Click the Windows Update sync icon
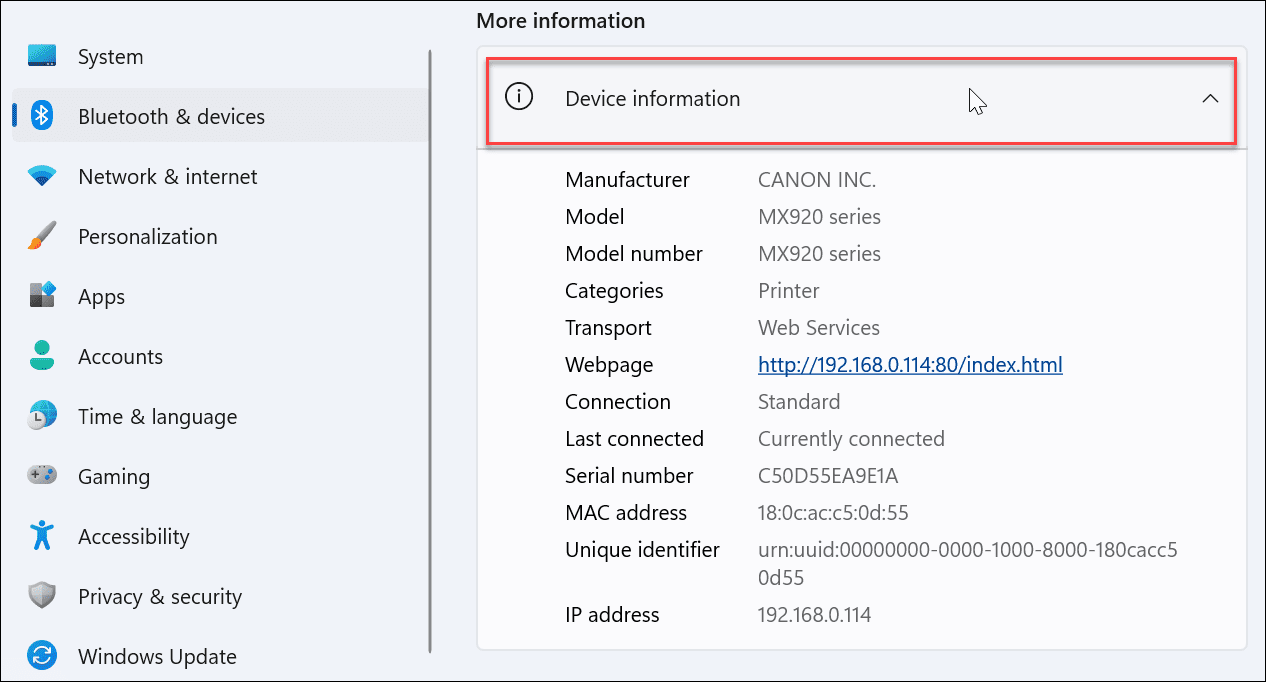Screen dimensions: 1266x682 coord(42,657)
